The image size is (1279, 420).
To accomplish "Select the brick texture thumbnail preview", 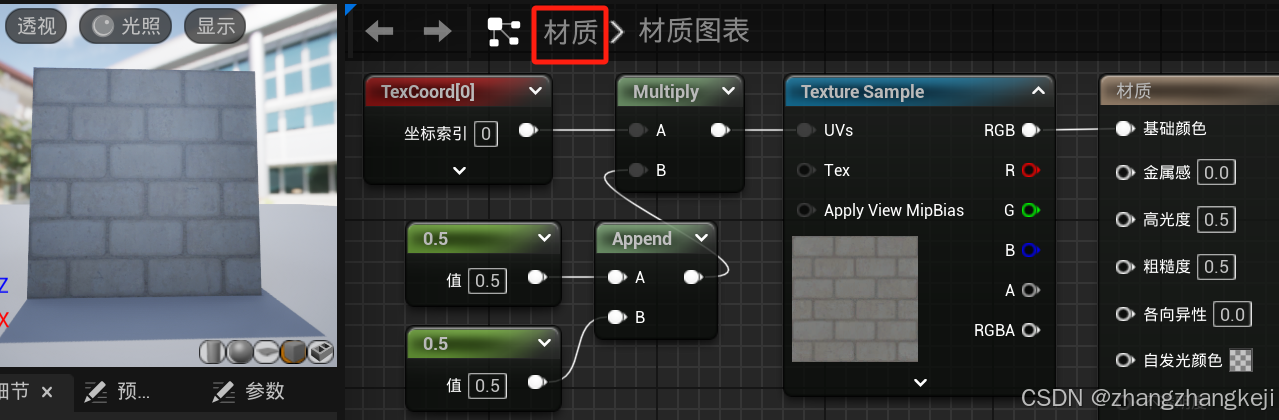I will (x=855, y=298).
